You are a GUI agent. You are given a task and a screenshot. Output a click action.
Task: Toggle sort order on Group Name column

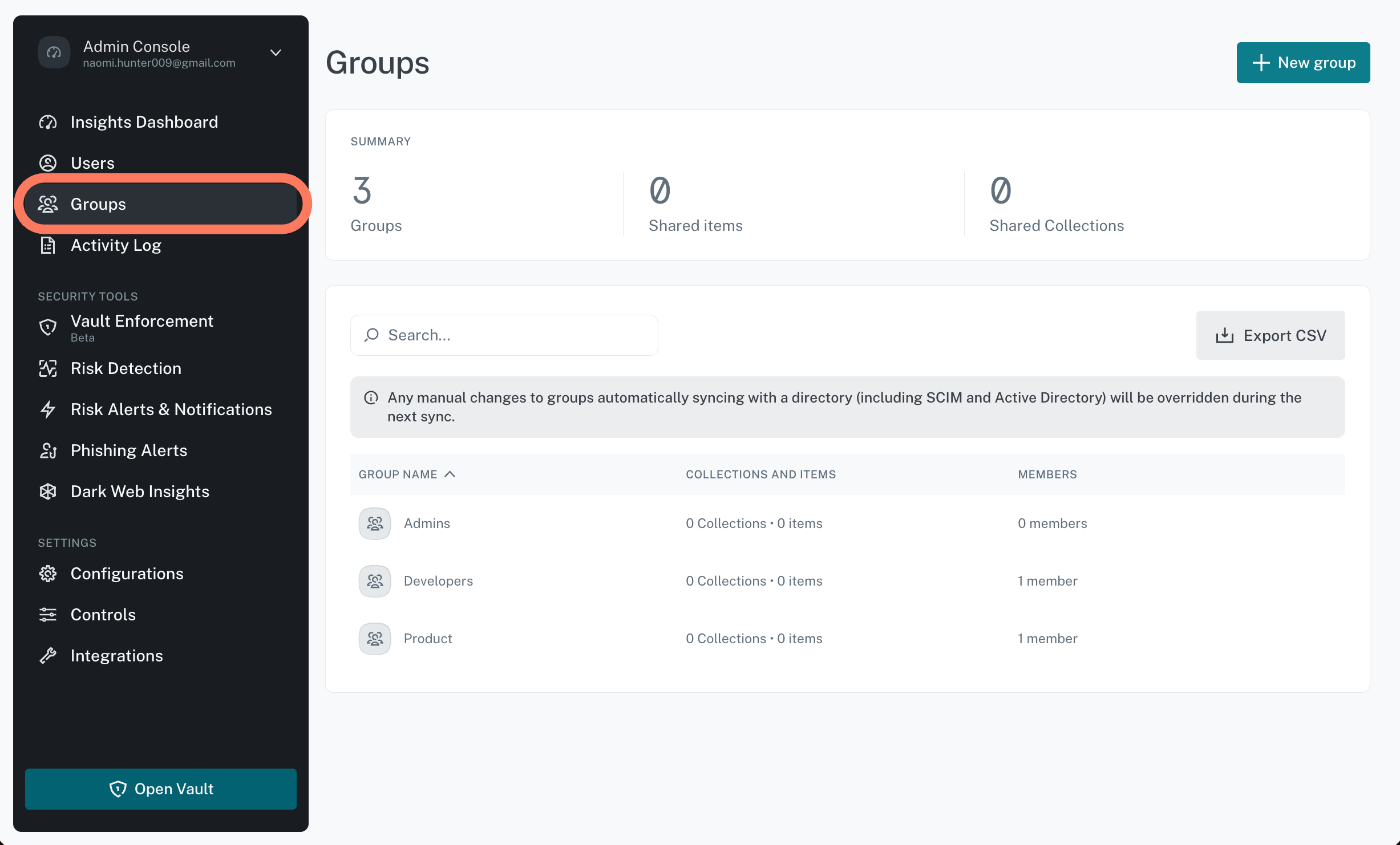pos(407,474)
